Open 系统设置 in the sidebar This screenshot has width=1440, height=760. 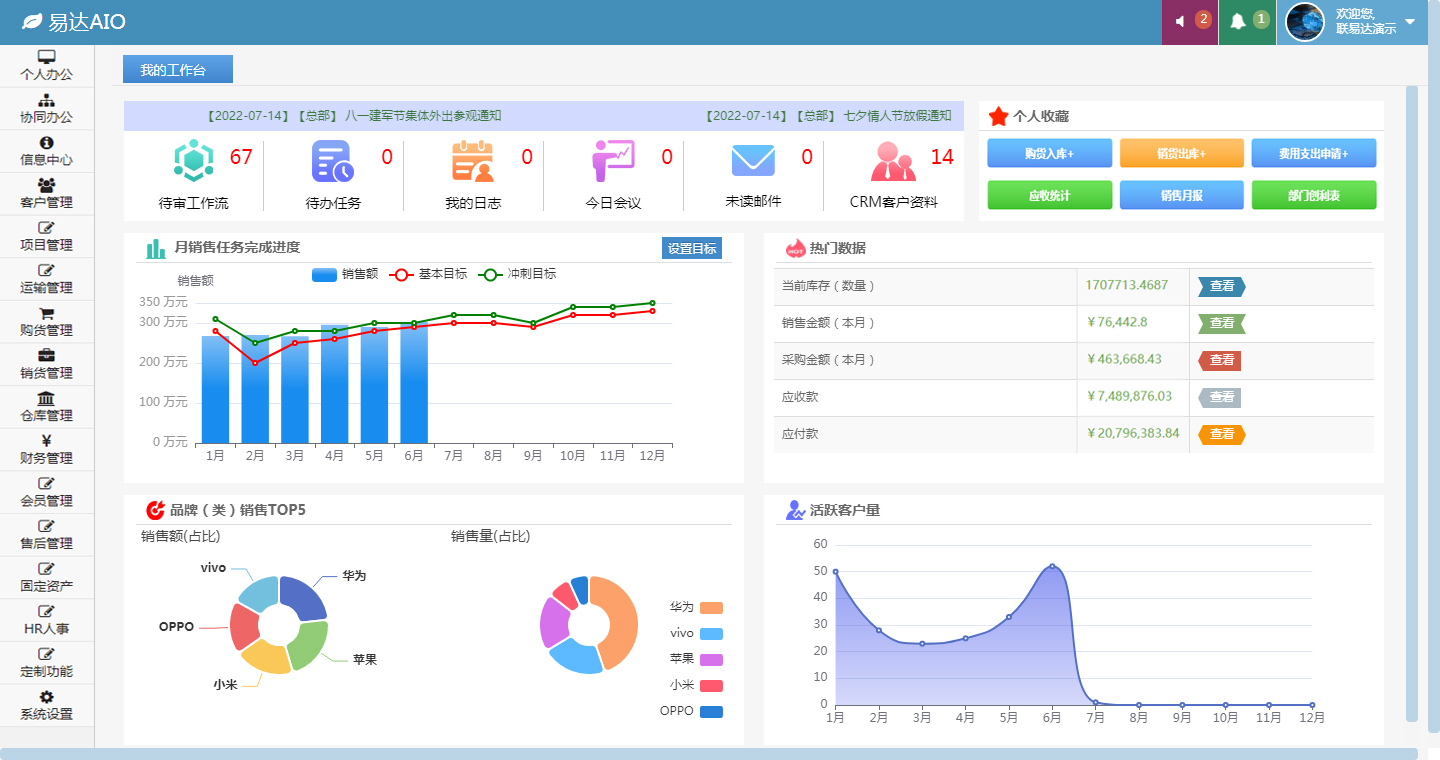47,705
